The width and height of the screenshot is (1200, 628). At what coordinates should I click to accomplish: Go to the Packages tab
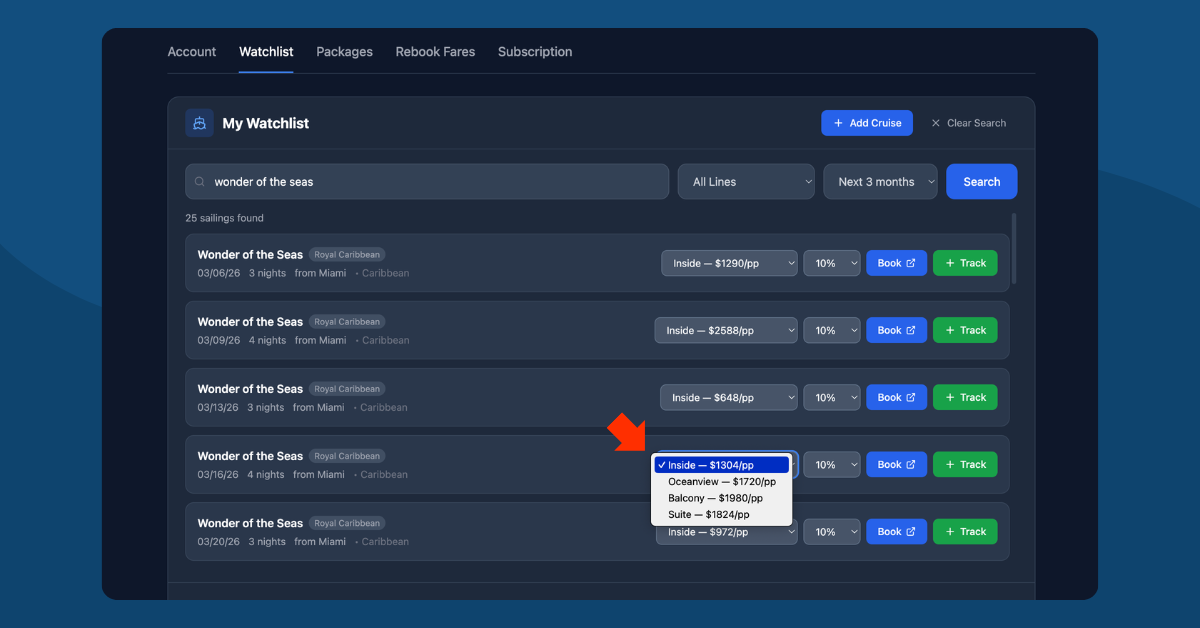344,52
